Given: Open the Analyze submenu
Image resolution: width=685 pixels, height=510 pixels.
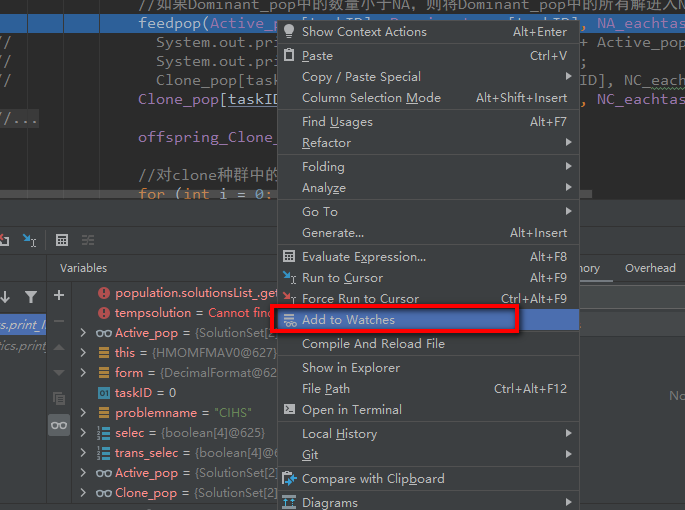Looking at the screenshot, I should point(429,187).
